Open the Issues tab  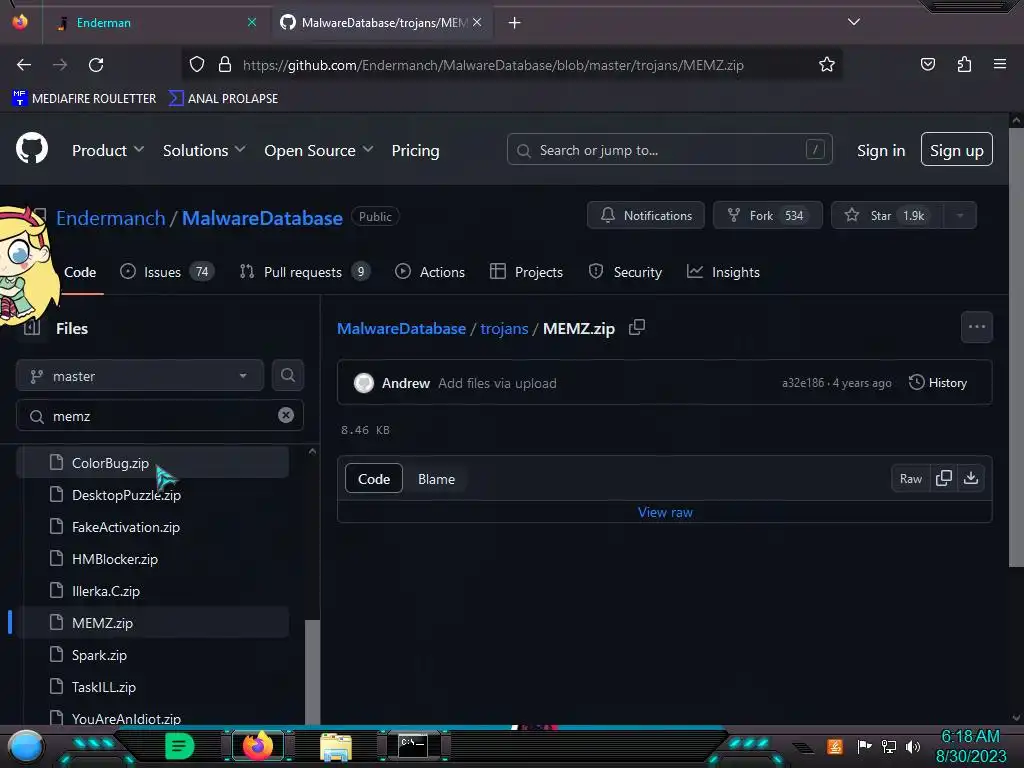(x=167, y=272)
